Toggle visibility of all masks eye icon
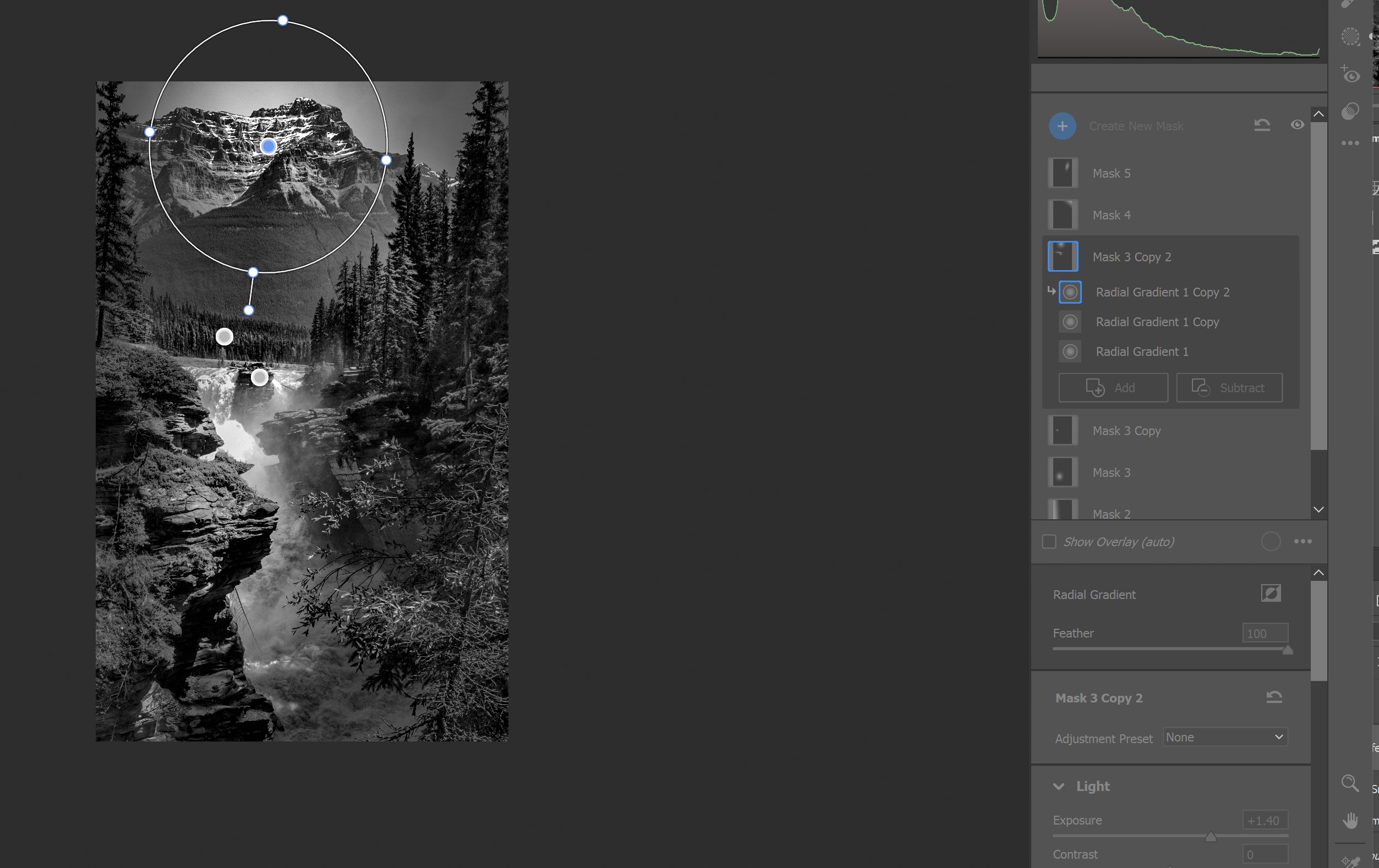This screenshot has height=868, width=1379. click(x=1297, y=125)
